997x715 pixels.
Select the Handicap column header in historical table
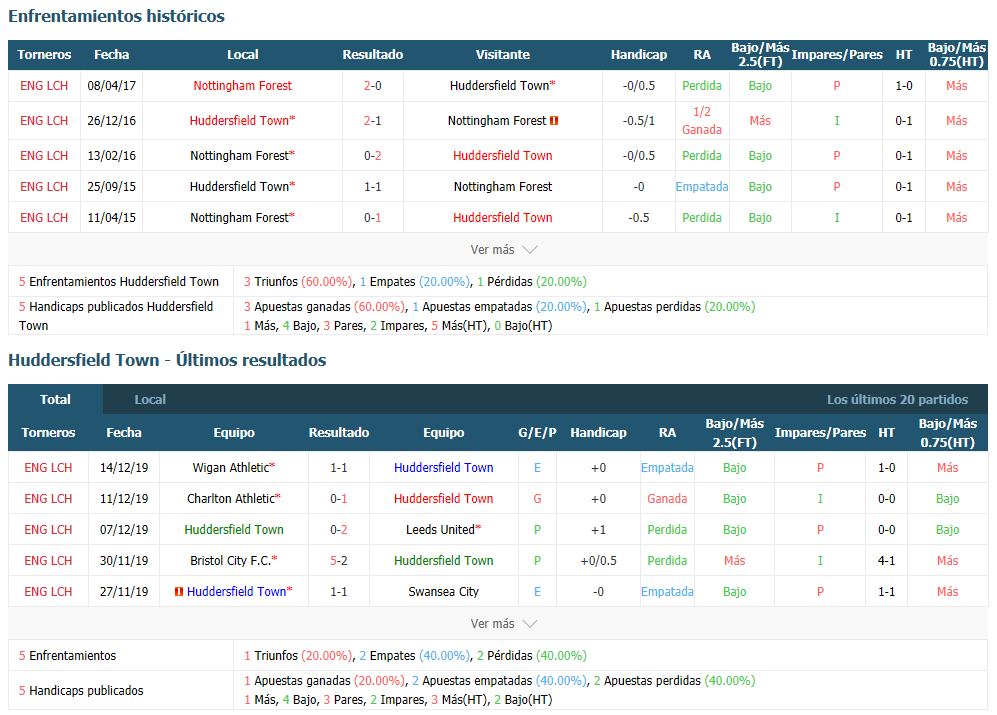(x=638, y=55)
